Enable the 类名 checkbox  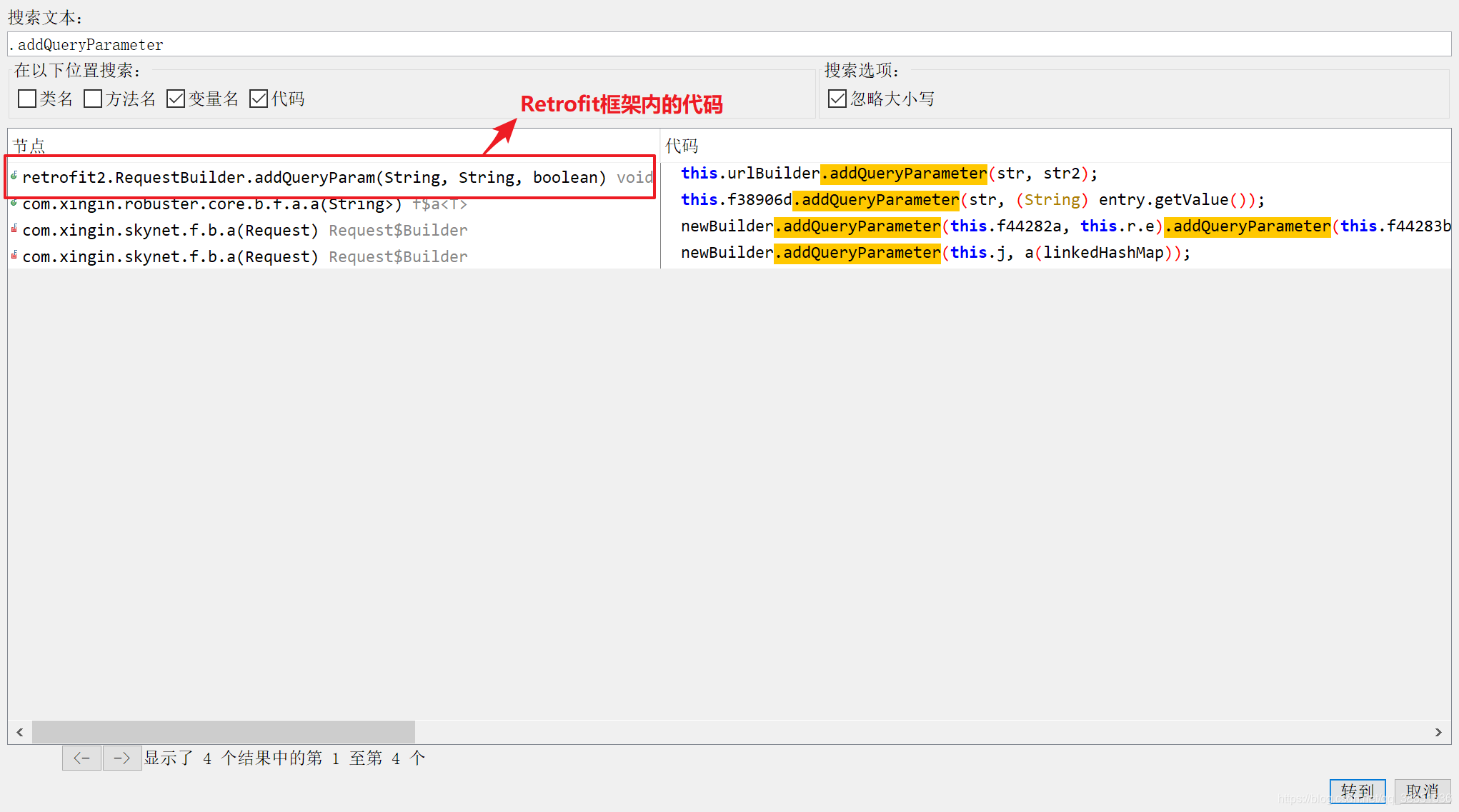27,99
